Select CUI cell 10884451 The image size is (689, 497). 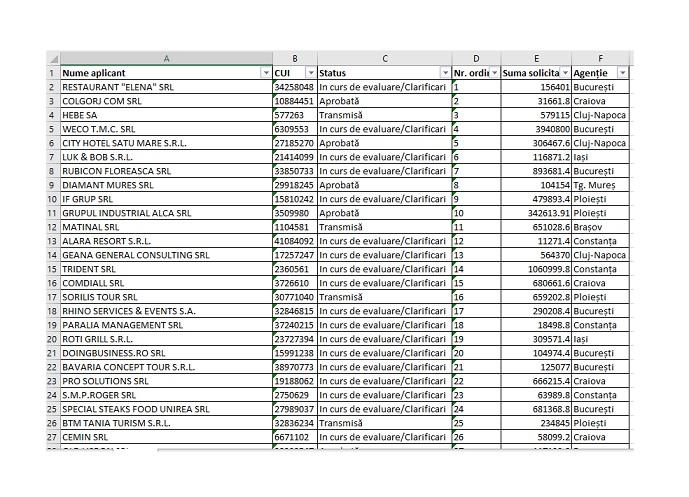pyautogui.click(x=294, y=101)
